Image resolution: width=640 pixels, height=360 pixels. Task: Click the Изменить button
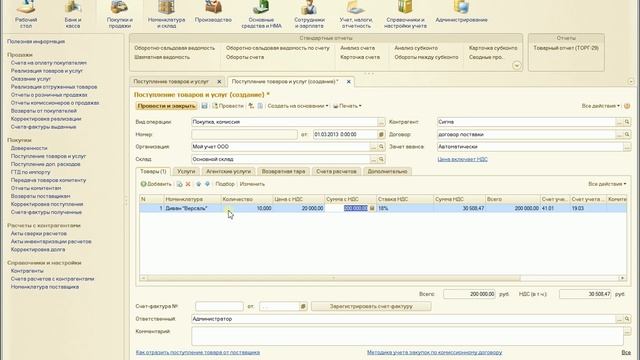[252, 184]
